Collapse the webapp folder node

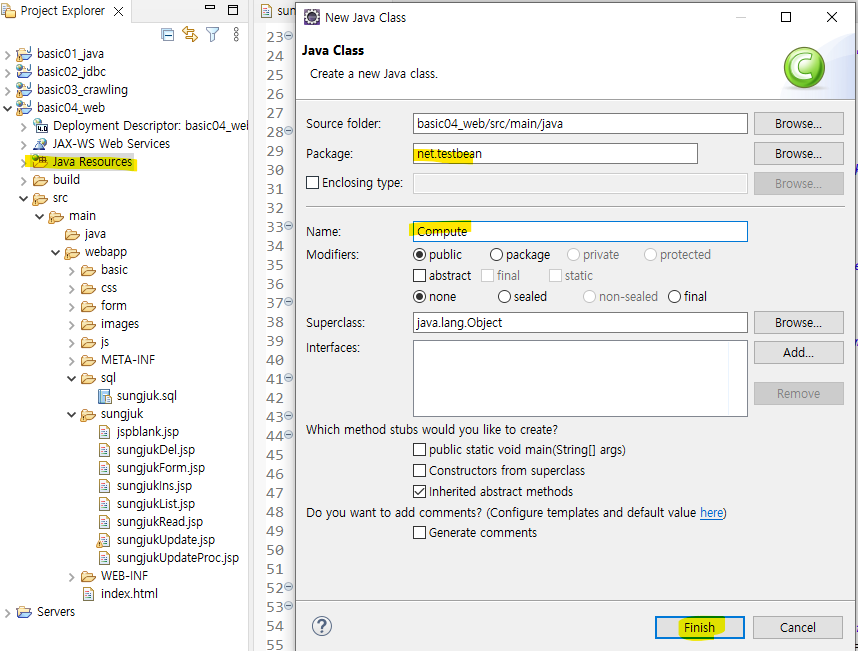click(x=55, y=252)
